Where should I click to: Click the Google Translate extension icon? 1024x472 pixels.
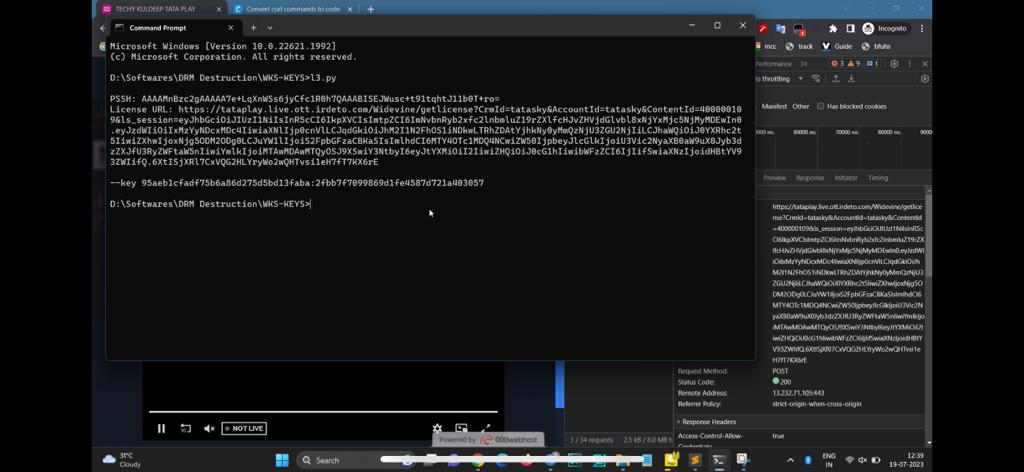pyautogui.click(x=780, y=29)
